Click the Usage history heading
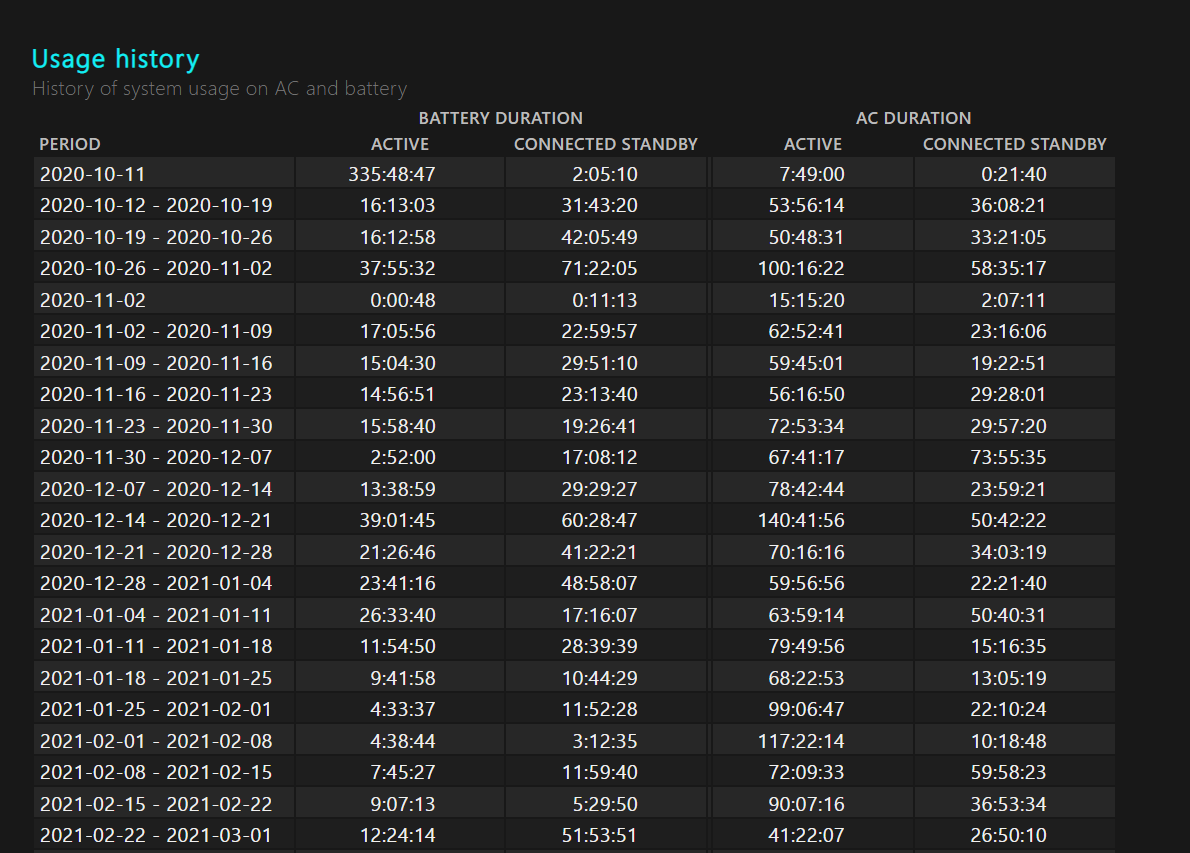The height and width of the screenshot is (853, 1190). (x=115, y=59)
